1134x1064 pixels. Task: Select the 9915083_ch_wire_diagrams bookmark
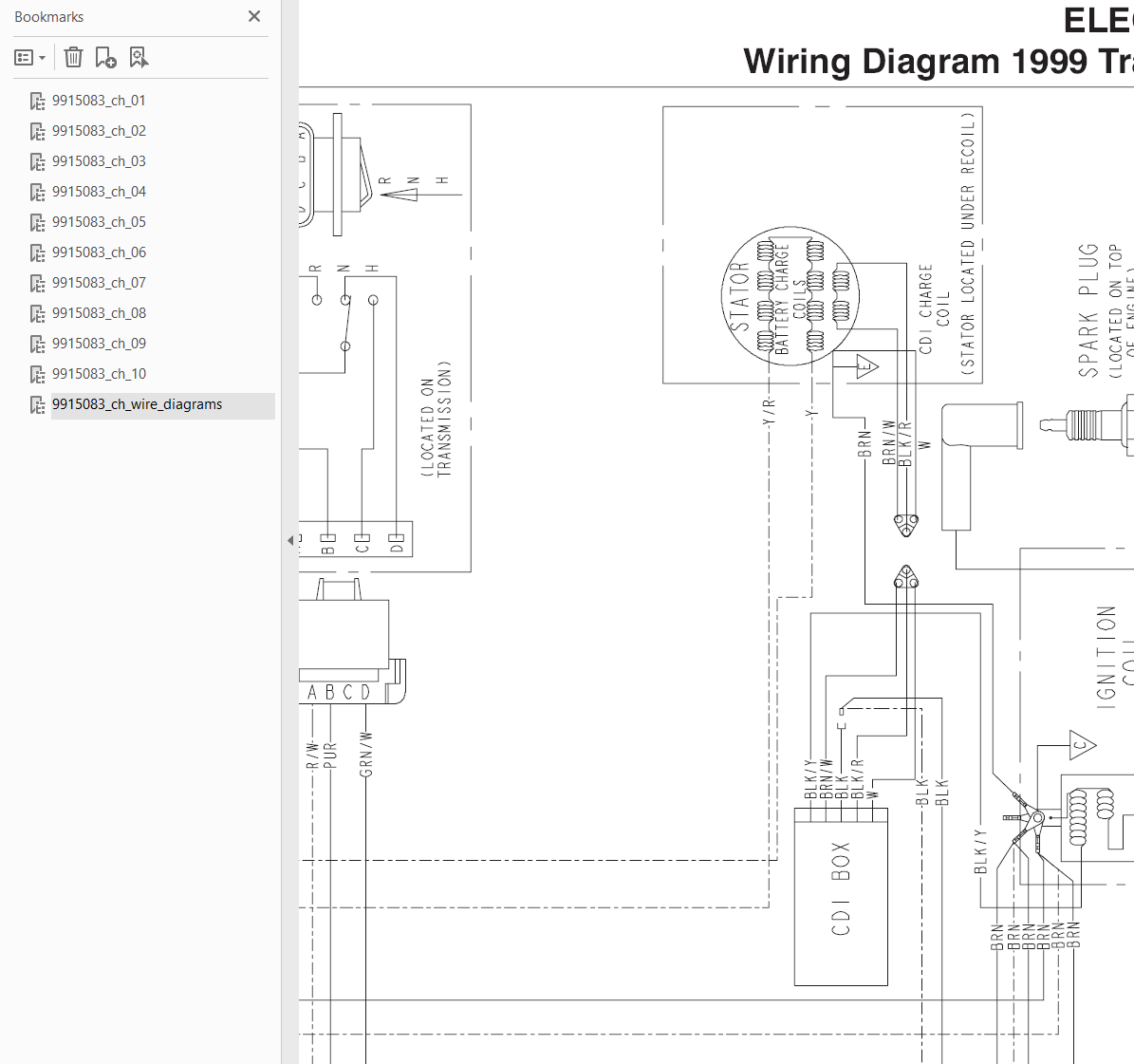point(137,404)
